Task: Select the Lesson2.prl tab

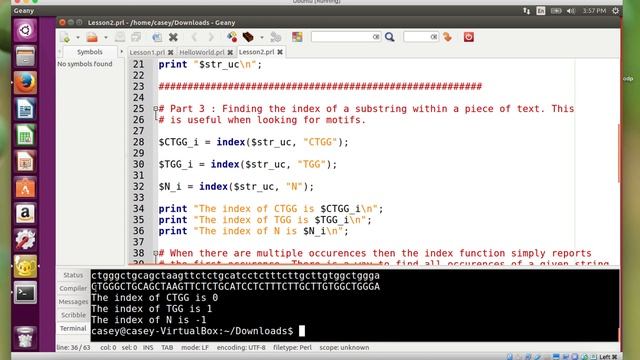Action: (256, 52)
